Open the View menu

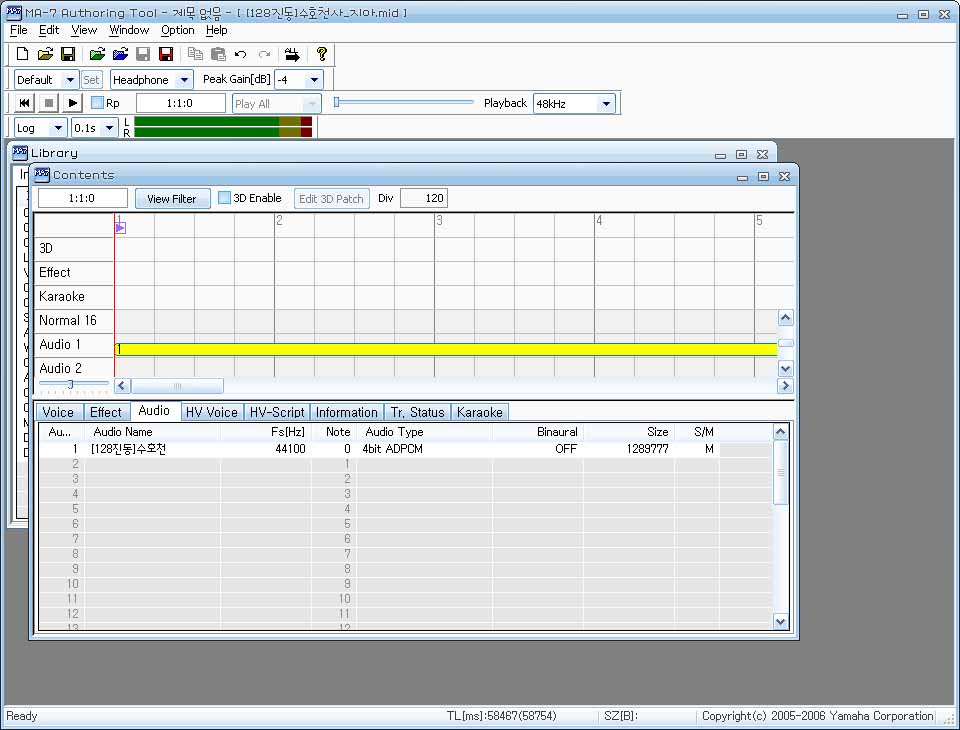[84, 30]
